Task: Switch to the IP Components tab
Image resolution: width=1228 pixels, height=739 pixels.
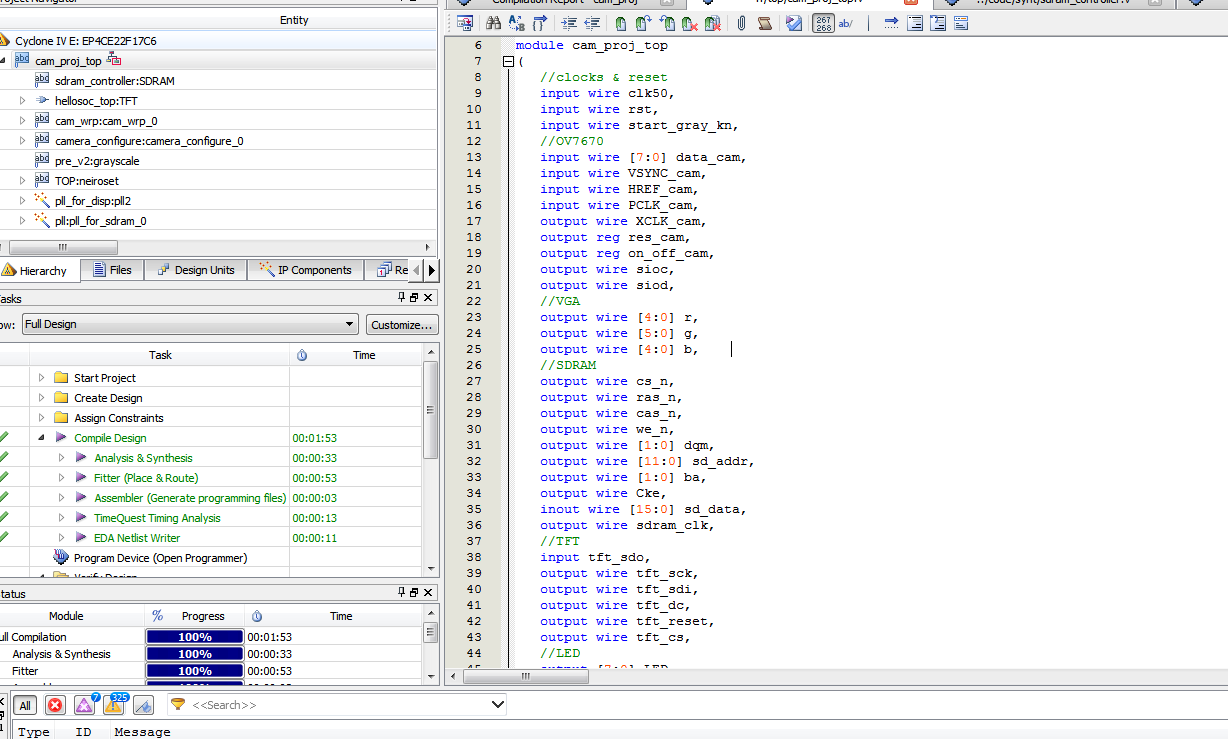Action: click(x=305, y=270)
